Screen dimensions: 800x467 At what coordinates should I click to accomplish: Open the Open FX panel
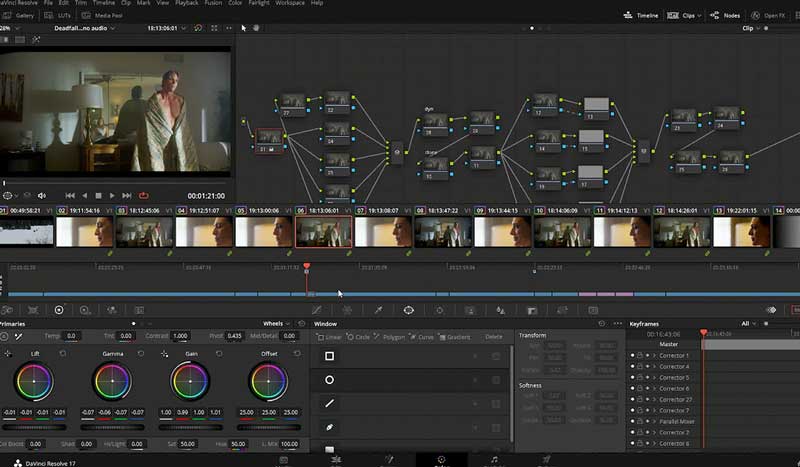pos(768,15)
